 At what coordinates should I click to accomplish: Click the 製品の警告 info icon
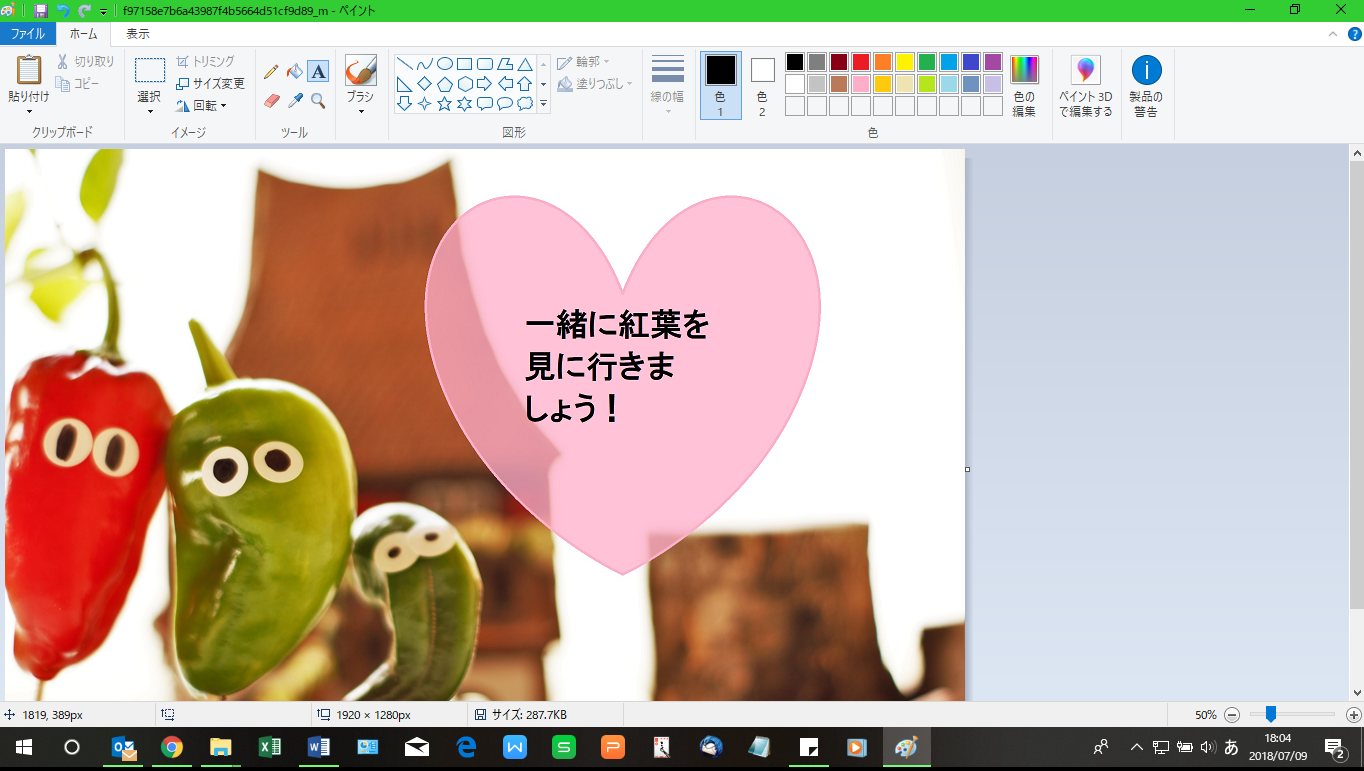1146,70
